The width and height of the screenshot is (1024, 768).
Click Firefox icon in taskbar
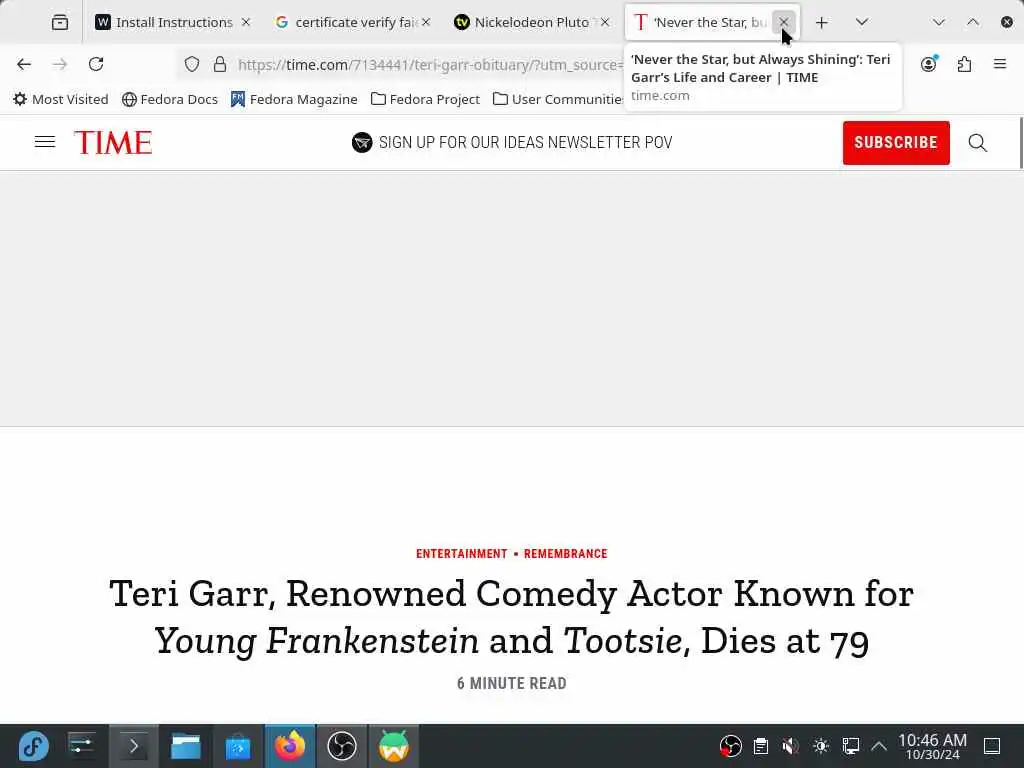(x=290, y=746)
